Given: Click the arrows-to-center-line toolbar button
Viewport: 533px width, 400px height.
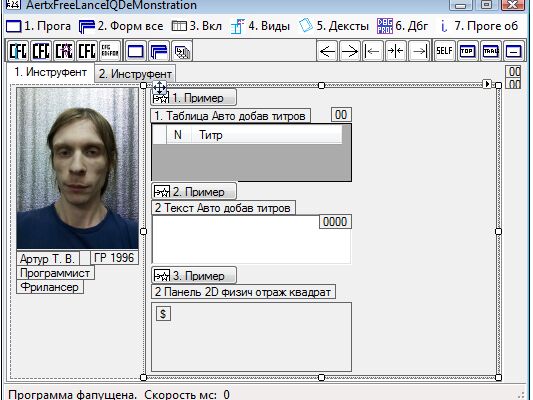Looking at the screenshot, I should [396, 51].
